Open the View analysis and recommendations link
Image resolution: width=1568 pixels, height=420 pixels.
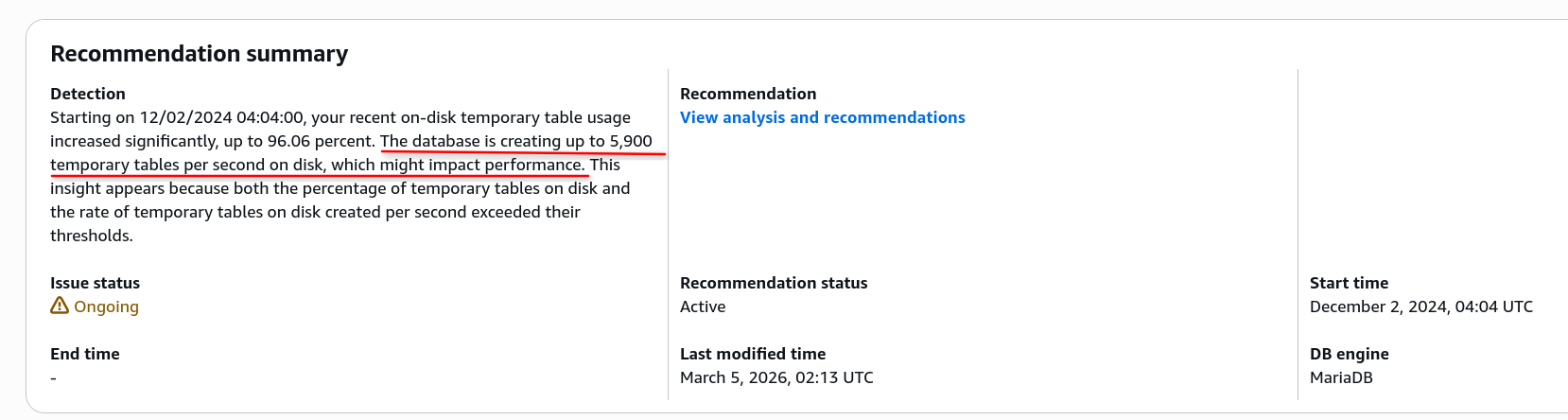pyautogui.click(x=822, y=117)
